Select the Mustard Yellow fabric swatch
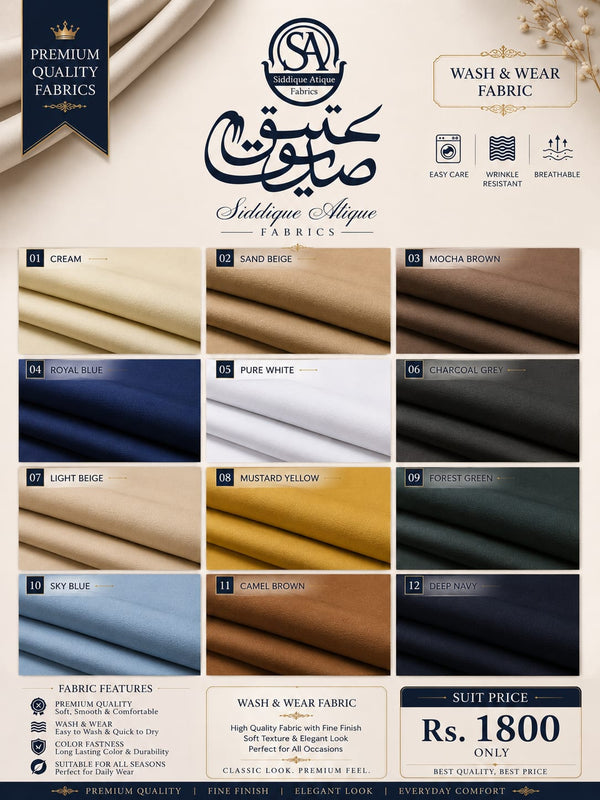 pyautogui.click(x=298, y=518)
